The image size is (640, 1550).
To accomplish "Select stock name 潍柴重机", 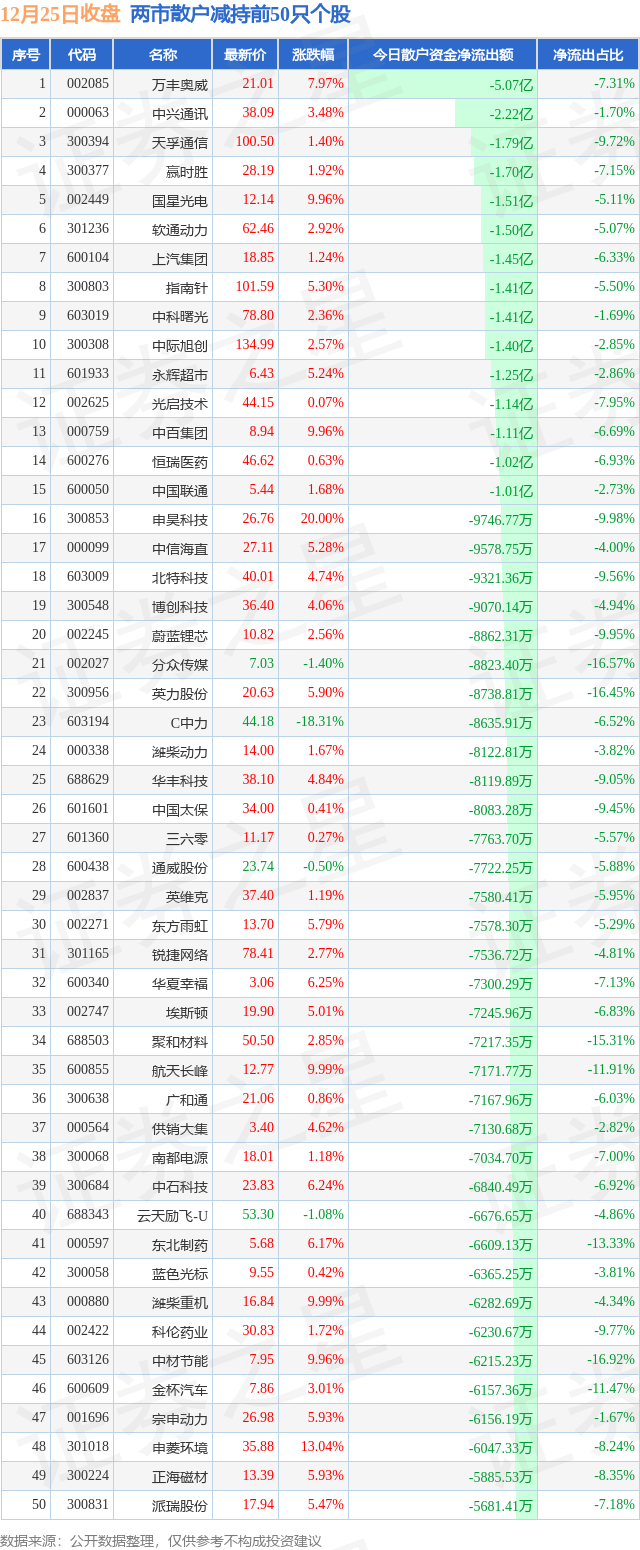I will (180, 1302).
